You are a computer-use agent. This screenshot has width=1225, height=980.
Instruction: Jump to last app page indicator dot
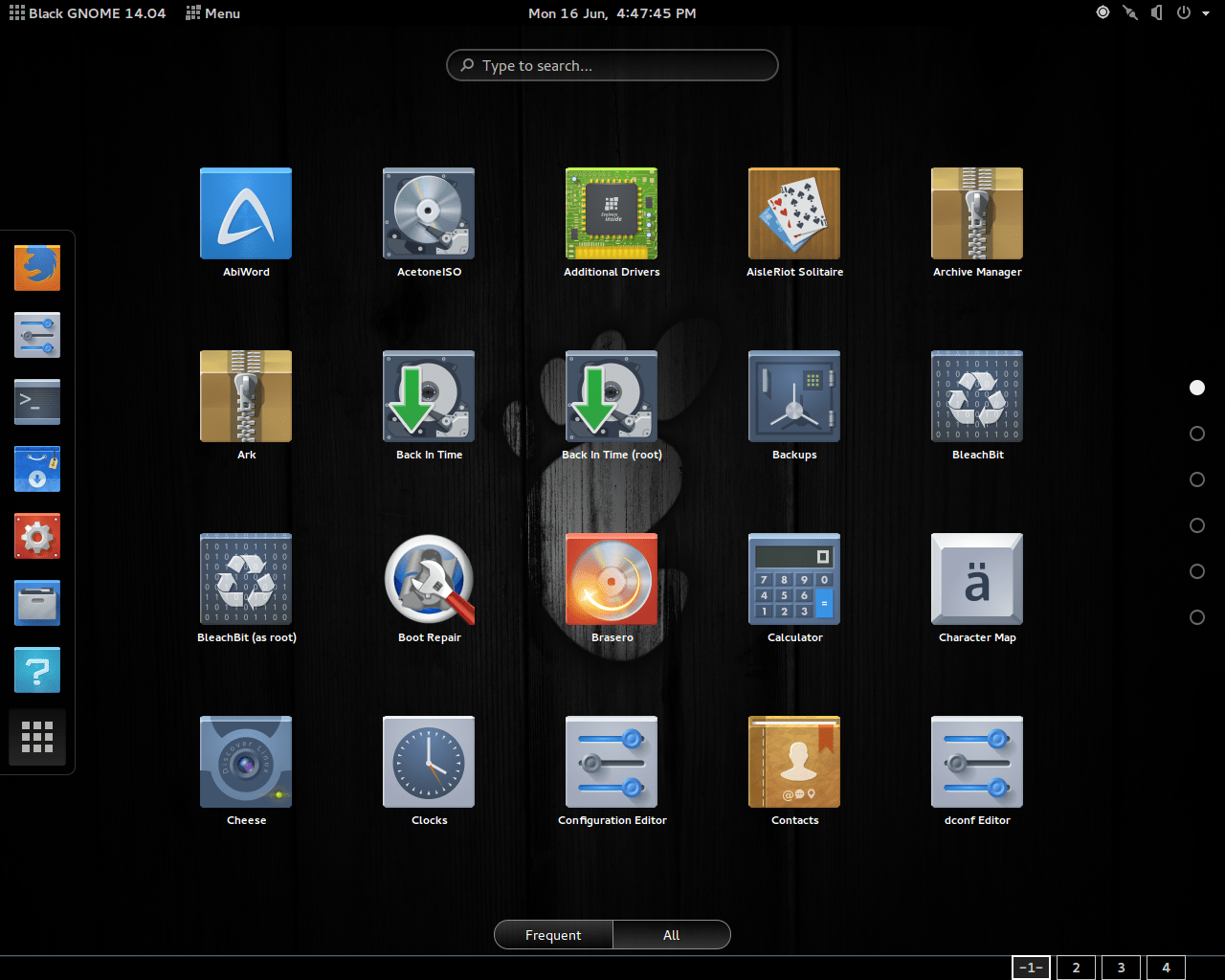[1196, 617]
